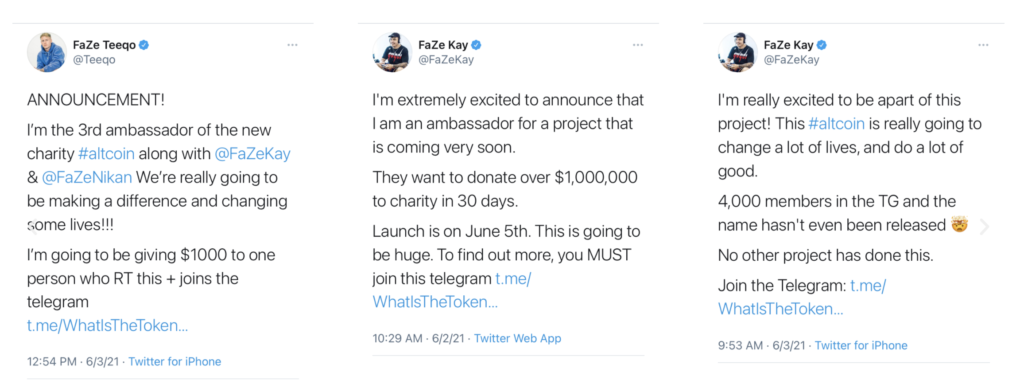The image size is (1024, 384).
Task: Click FaZe Teeqo's verified badge
Action: (x=144, y=45)
